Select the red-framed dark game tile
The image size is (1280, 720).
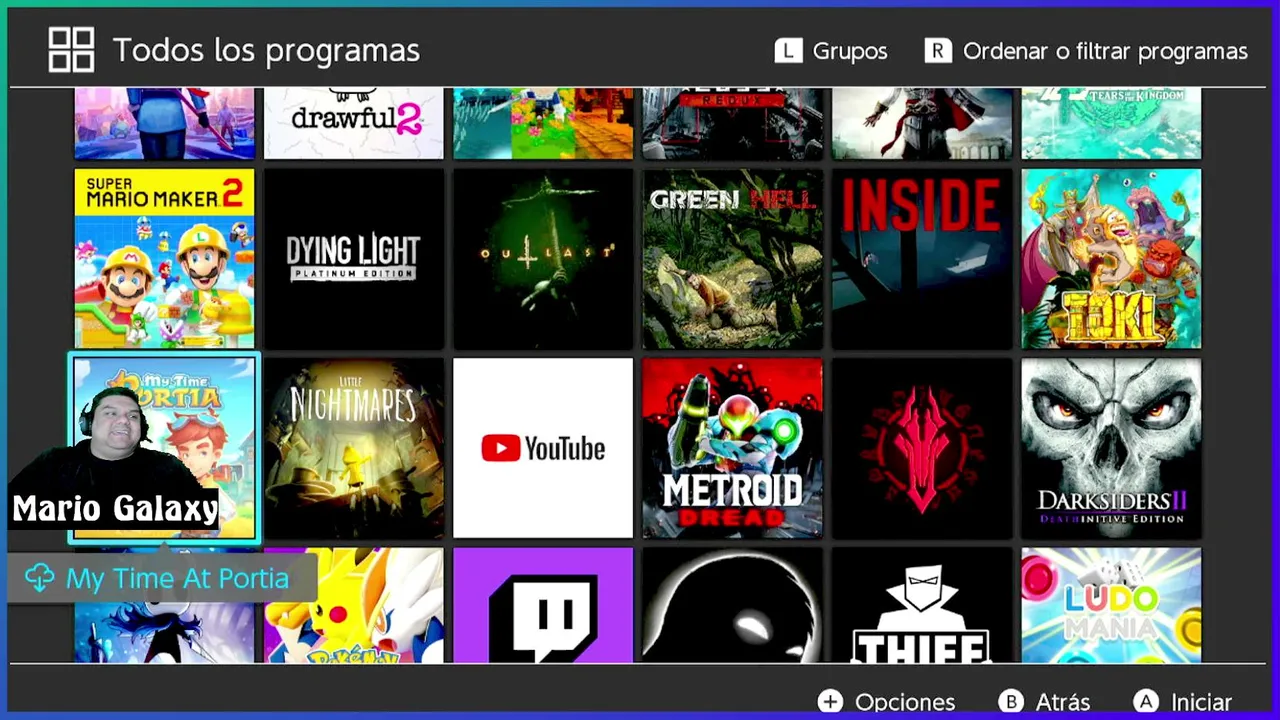point(732,123)
